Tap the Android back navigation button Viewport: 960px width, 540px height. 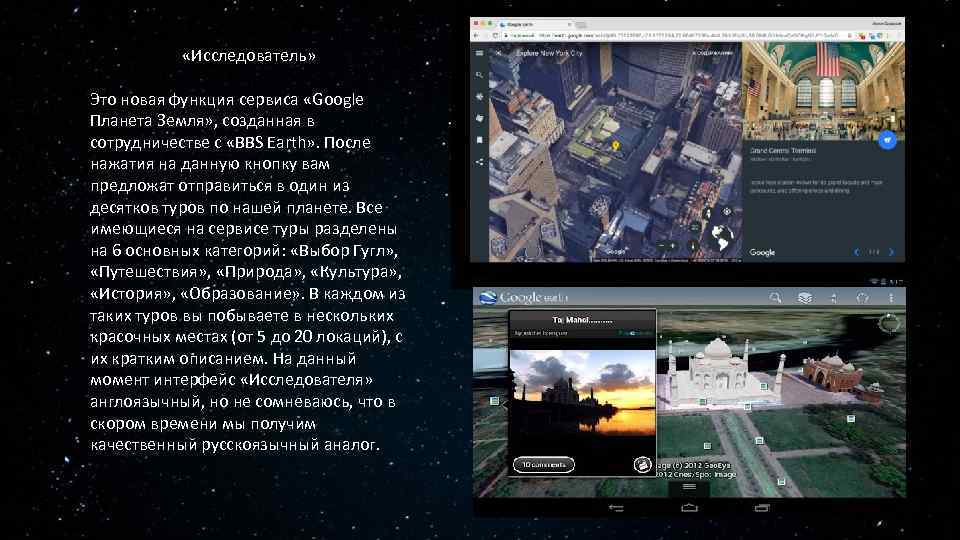tap(616, 508)
